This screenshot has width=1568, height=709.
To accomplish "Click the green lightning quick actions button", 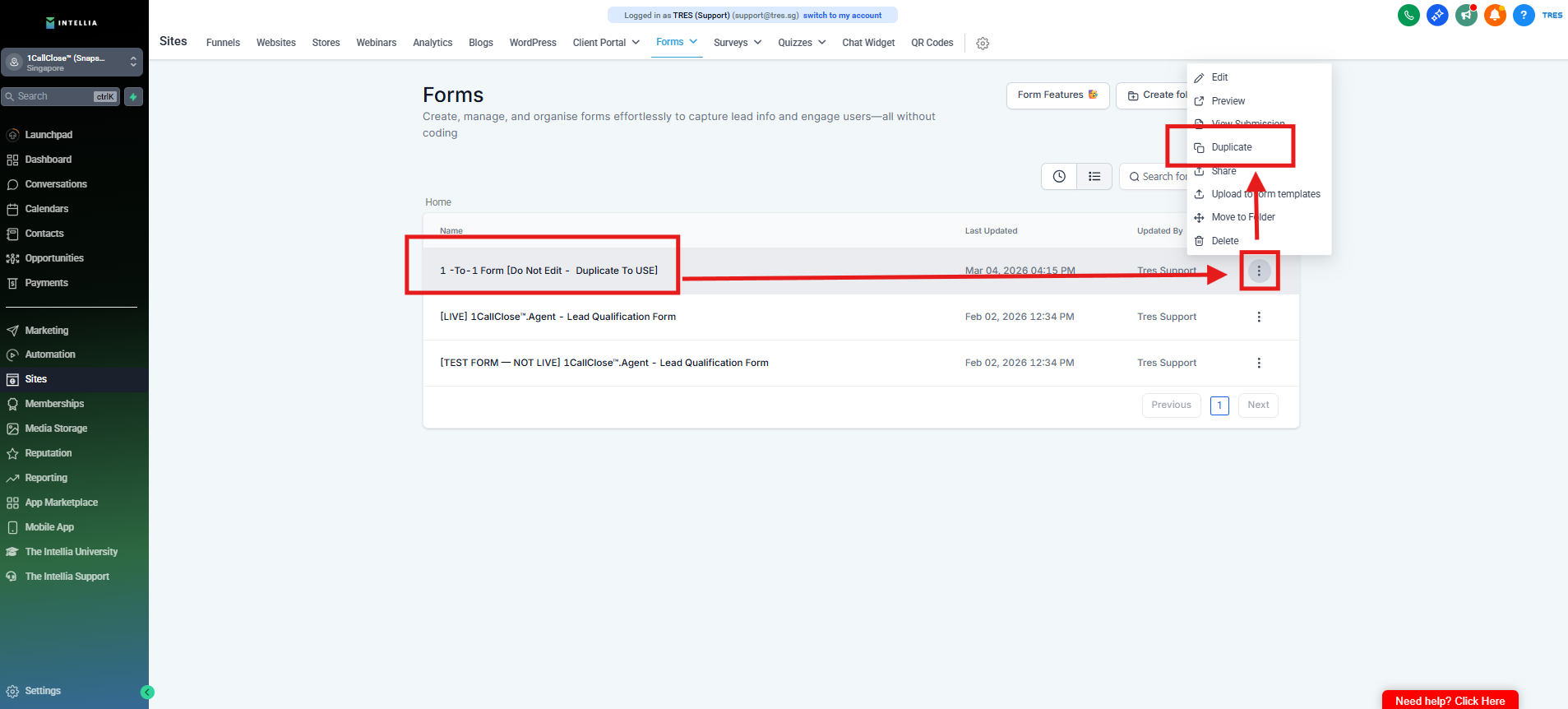I will point(133,97).
